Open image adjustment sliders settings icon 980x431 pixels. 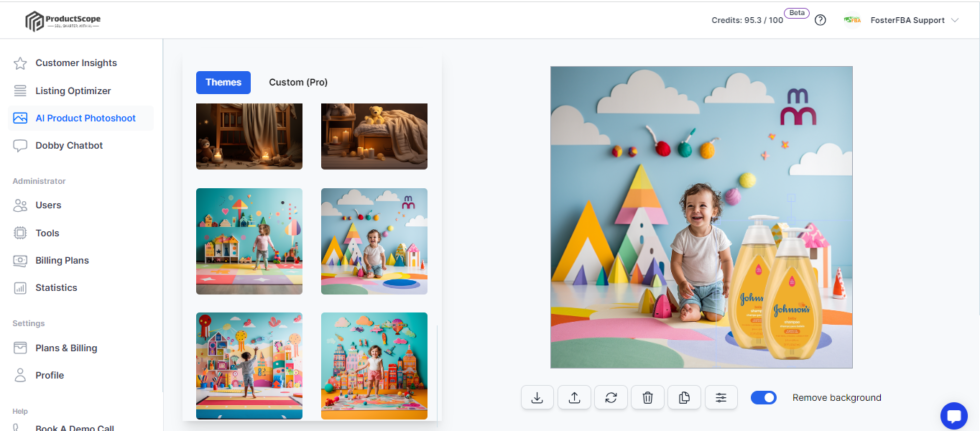721,397
